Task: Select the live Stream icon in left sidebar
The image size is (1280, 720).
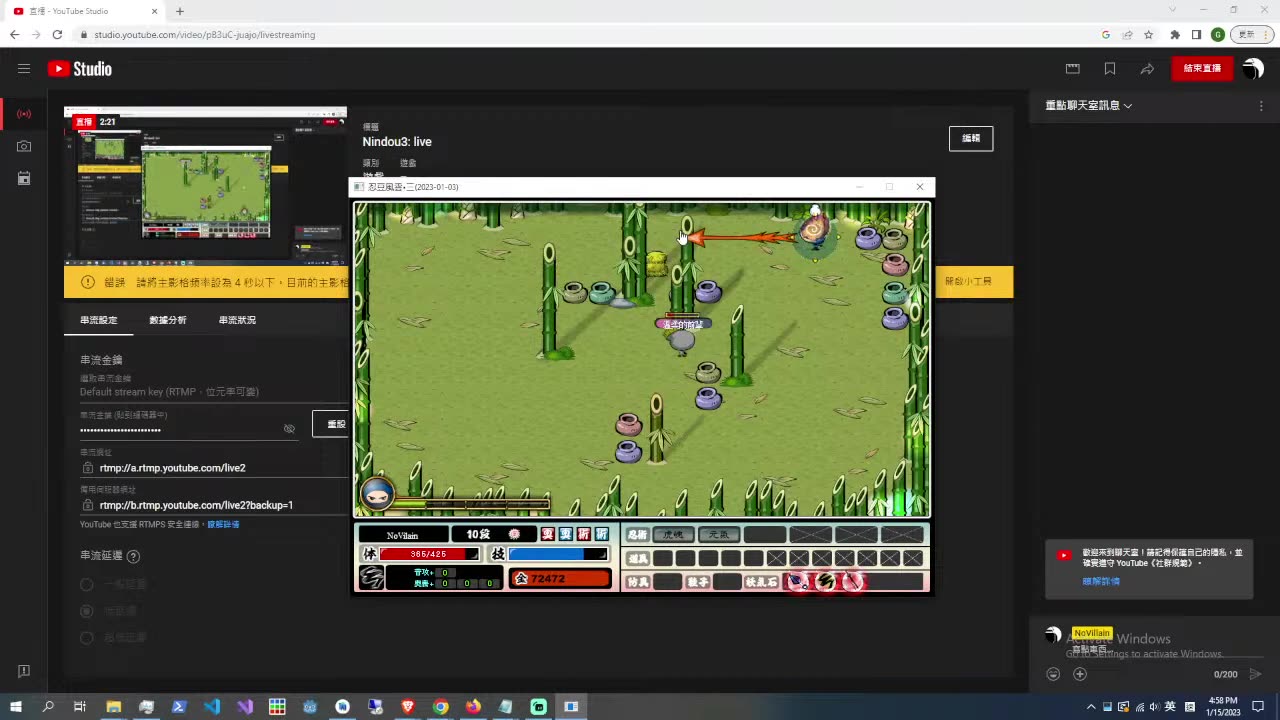Action: 24,114
